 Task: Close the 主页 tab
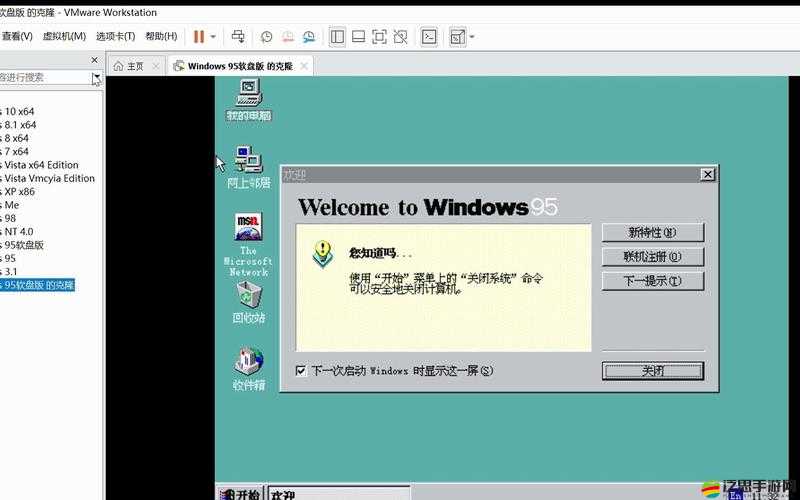tap(156, 66)
